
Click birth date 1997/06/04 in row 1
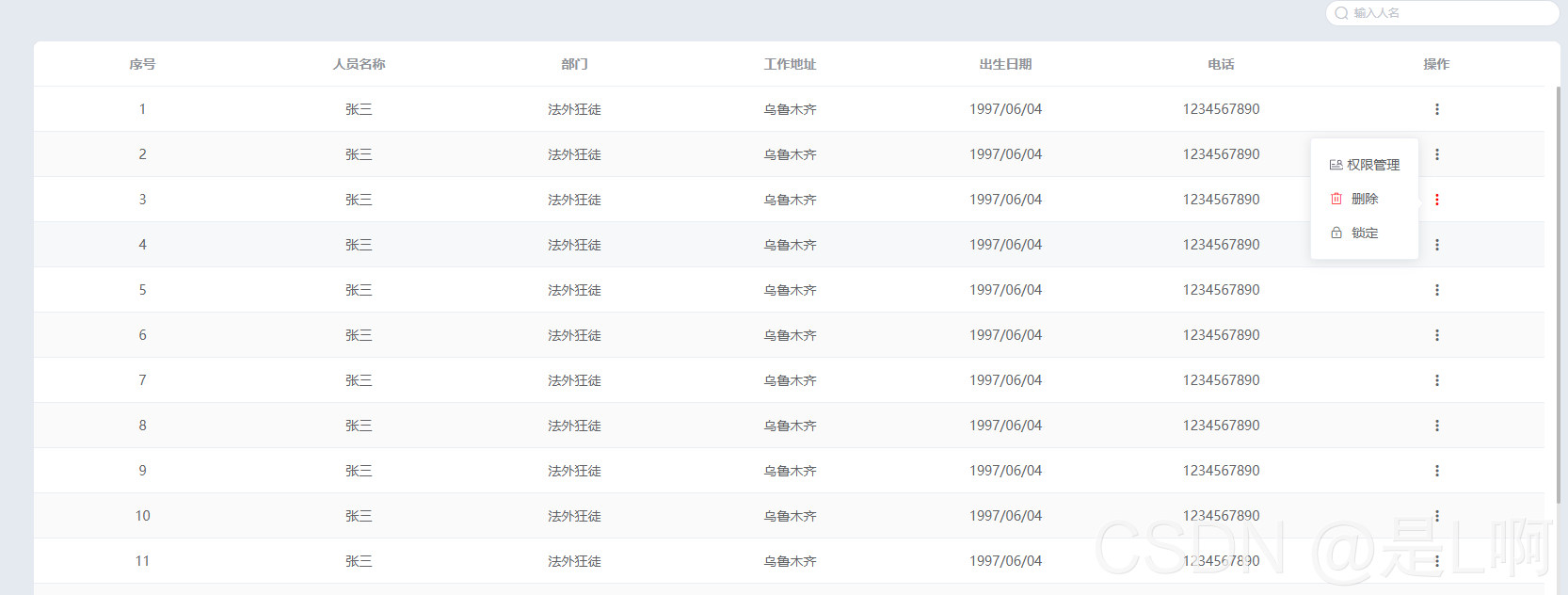tap(1005, 109)
